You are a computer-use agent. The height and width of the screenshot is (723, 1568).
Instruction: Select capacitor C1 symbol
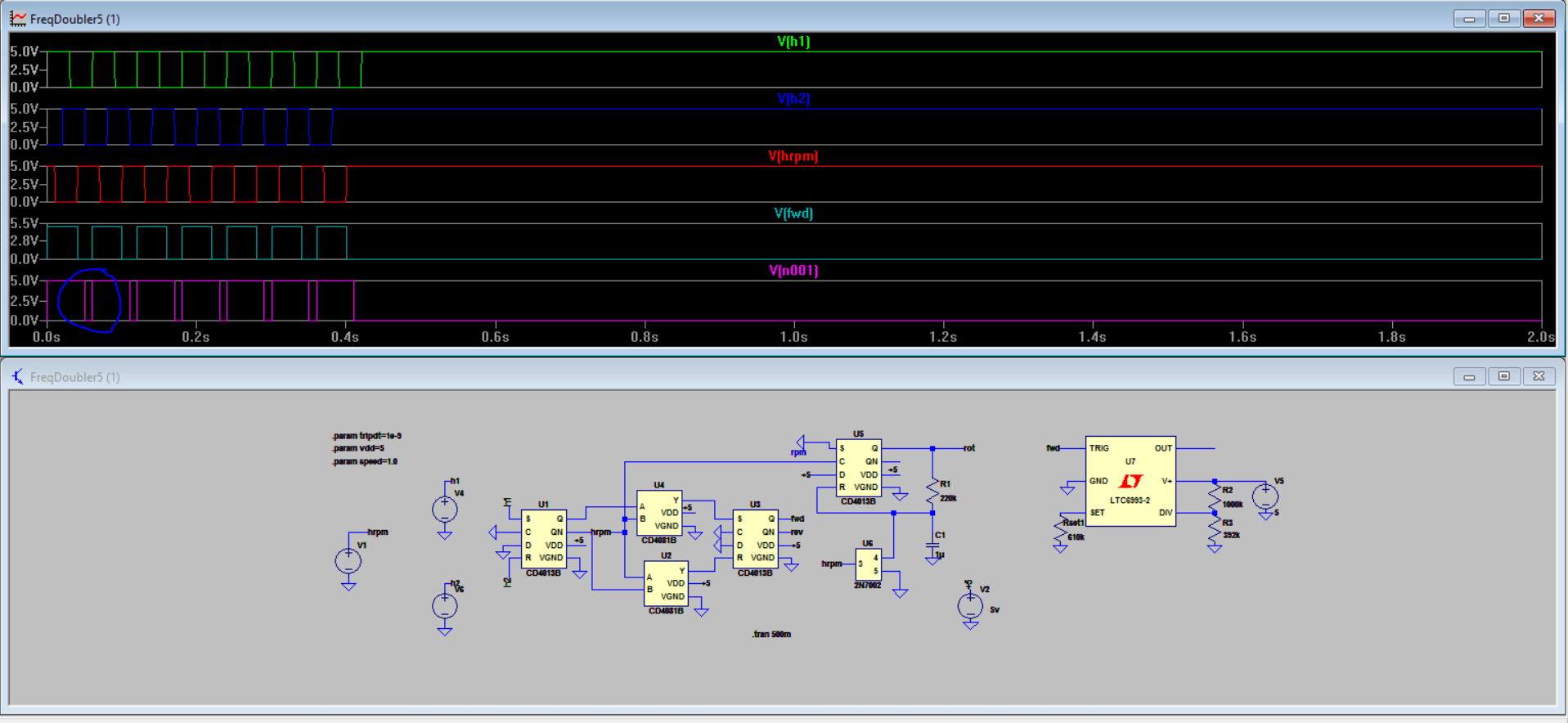click(x=932, y=545)
